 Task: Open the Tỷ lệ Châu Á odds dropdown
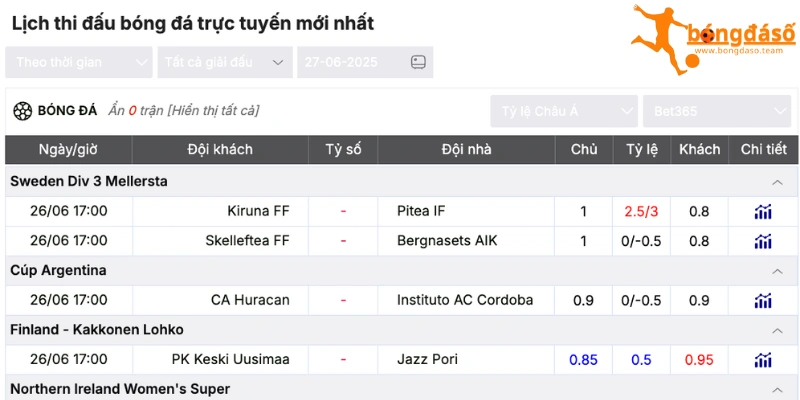(564, 111)
